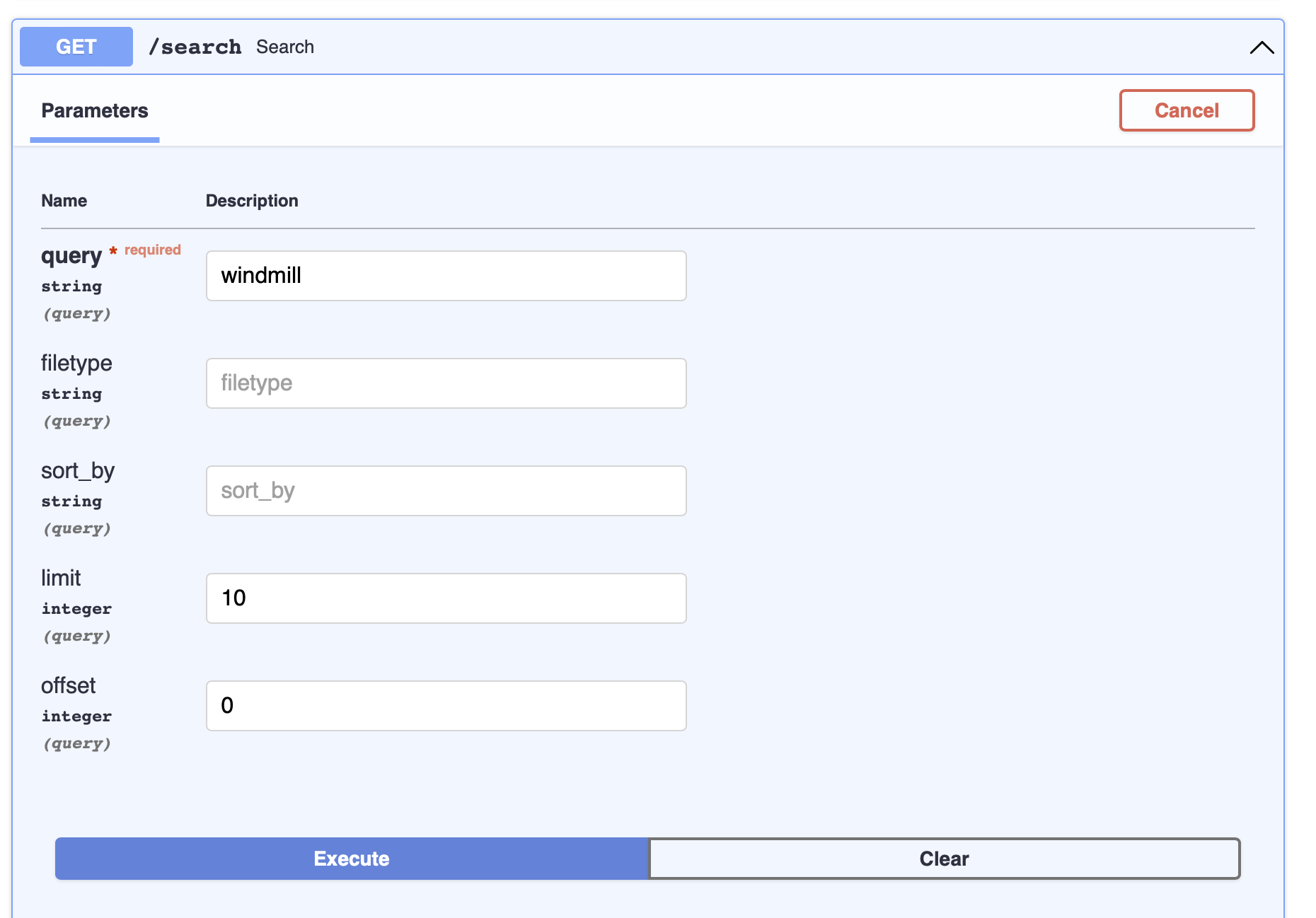This screenshot has width=1316, height=918.
Task: Click the /search endpoint path
Action: (x=195, y=47)
